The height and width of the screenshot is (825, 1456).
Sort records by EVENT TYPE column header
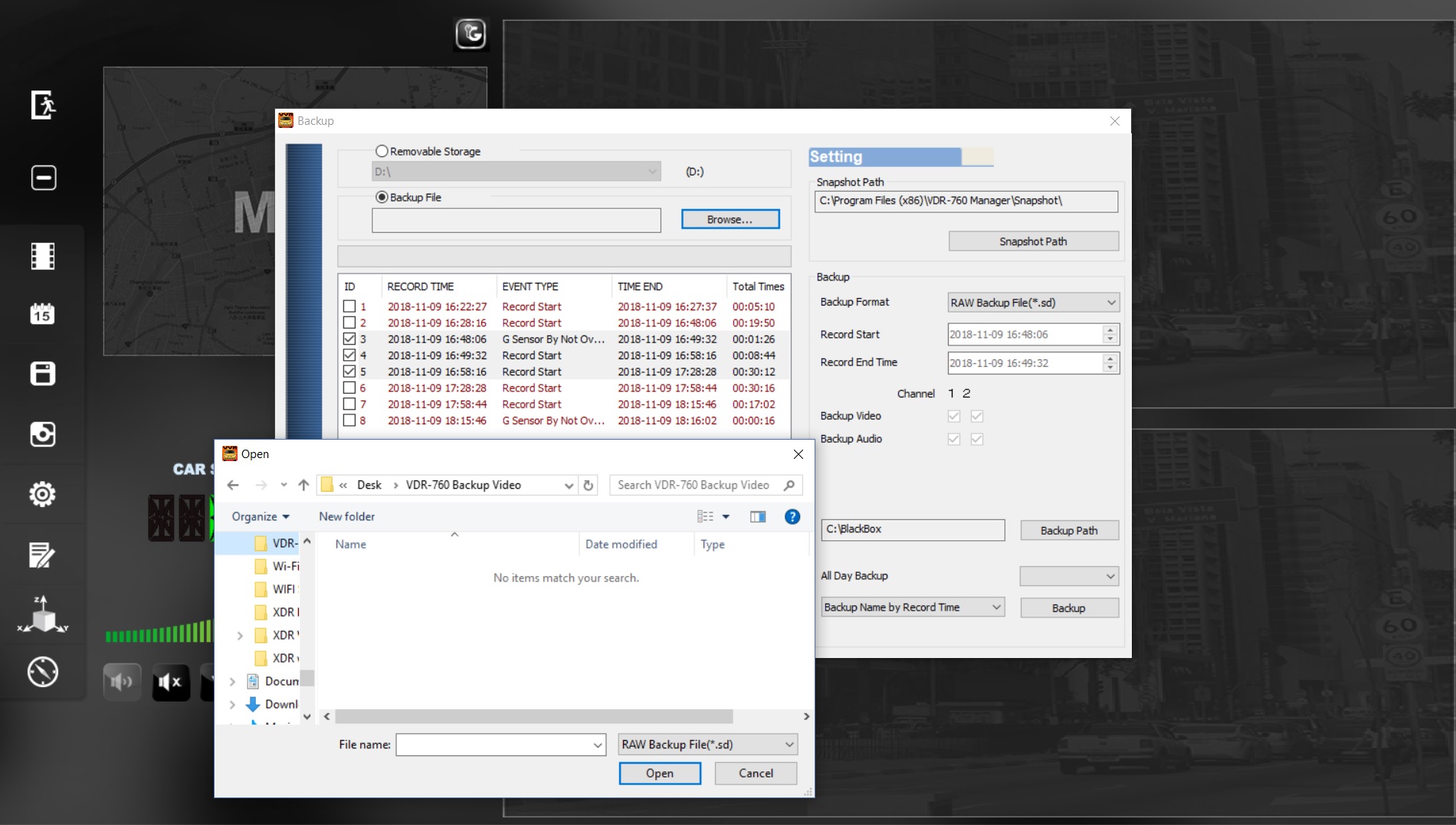(x=553, y=286)
